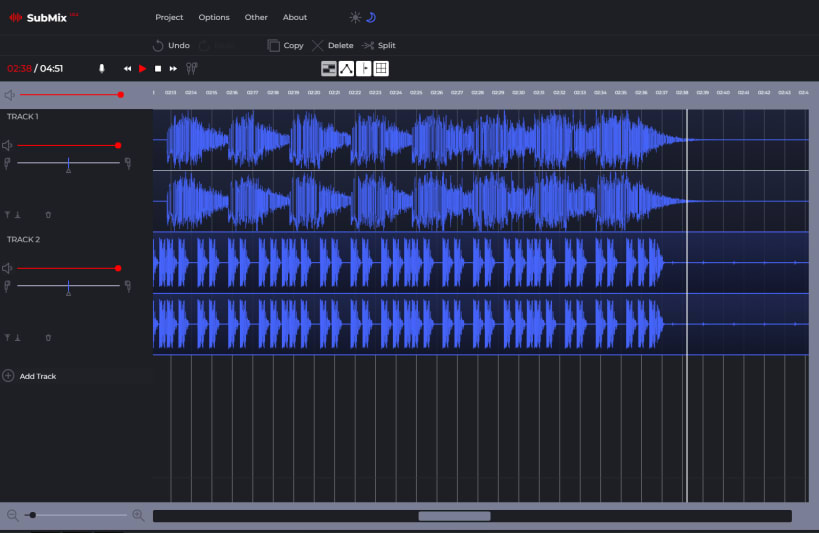Click the zoom in magnifier icon
819x533 pixels.
pyautogui.click(x=138, y=515)
